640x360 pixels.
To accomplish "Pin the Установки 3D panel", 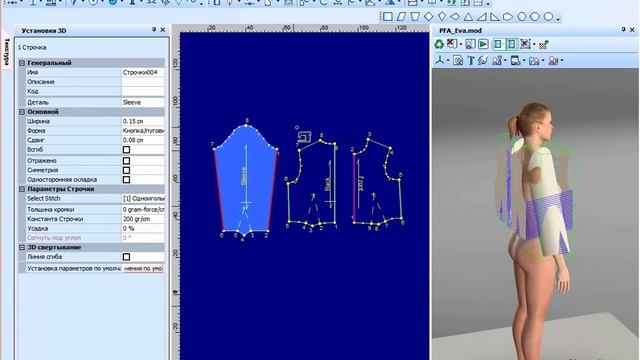I will [154, 30].
